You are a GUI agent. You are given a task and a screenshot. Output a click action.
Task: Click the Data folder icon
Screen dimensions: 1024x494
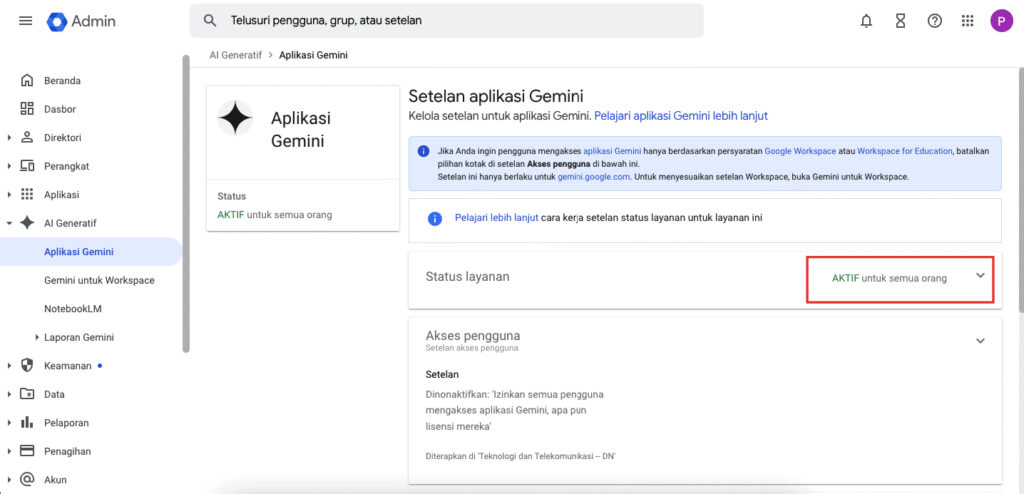click(27, 394)
